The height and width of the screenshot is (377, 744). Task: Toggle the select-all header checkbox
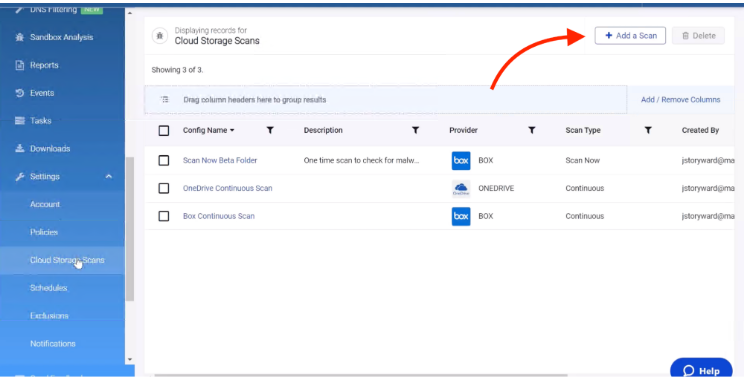click(x=164, y=130)
